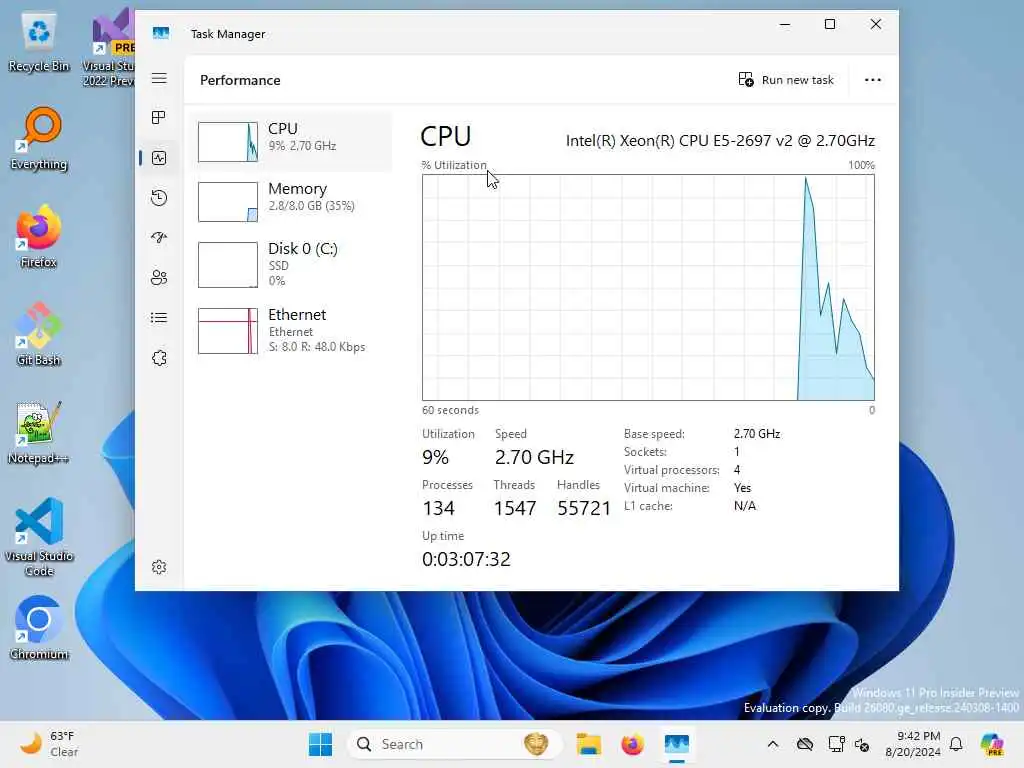Image resolution: width=1024 pixels, height=768 pixels.
Task: Click the muted volume tray icon
Action: (862, 744)
